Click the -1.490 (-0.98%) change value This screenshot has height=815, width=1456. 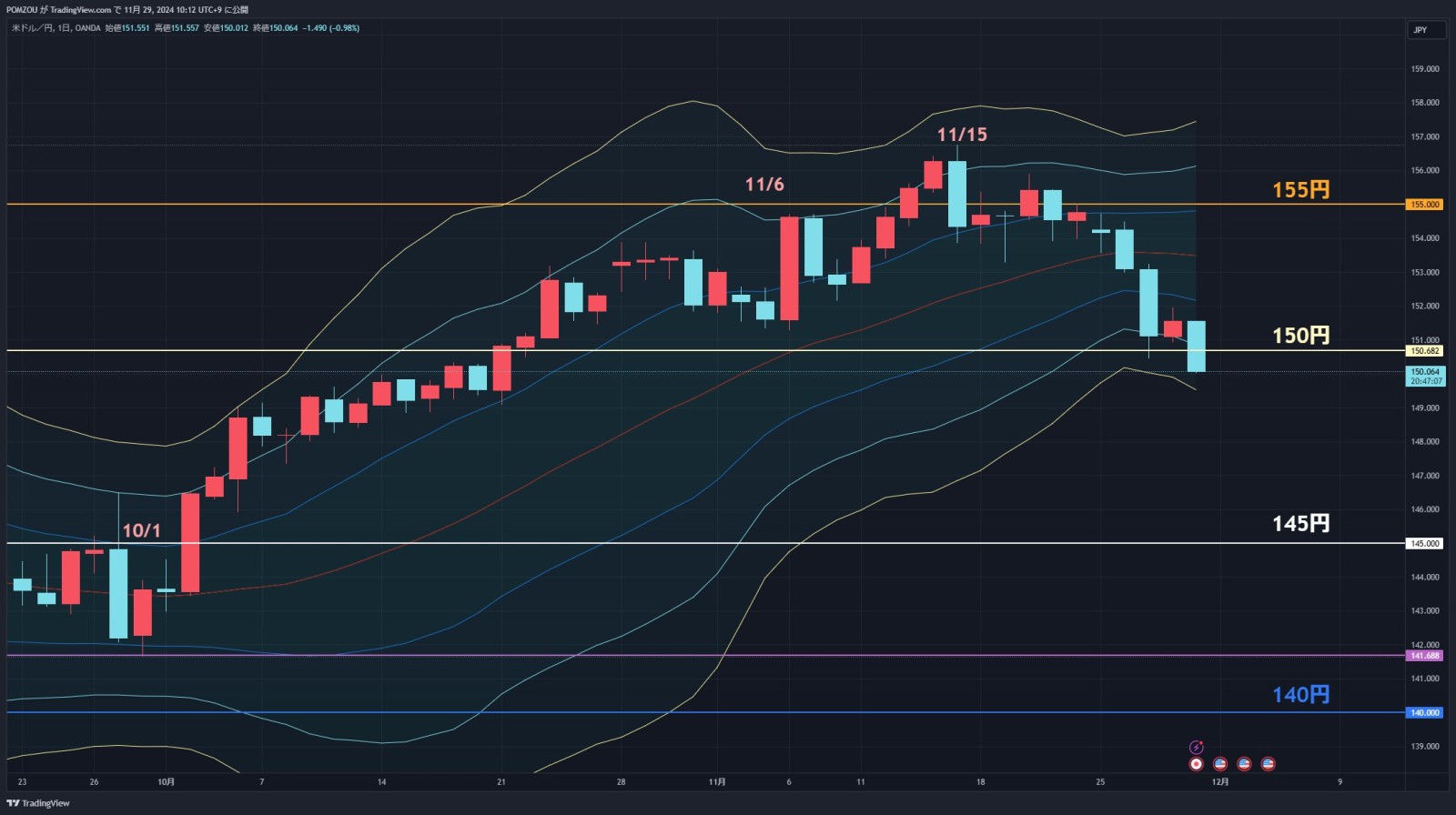coord(331,28)
